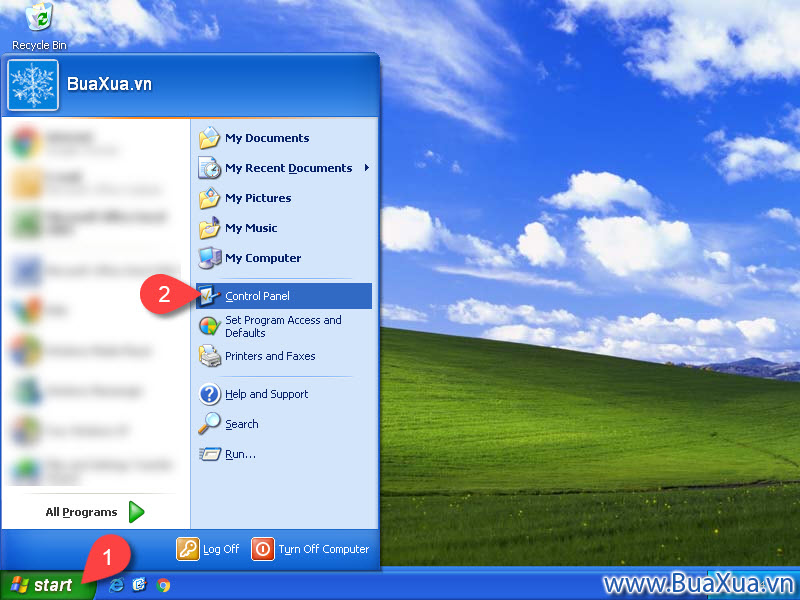Select the My Documents menu label
Viewport: 800px width, 600px height.
267,138
